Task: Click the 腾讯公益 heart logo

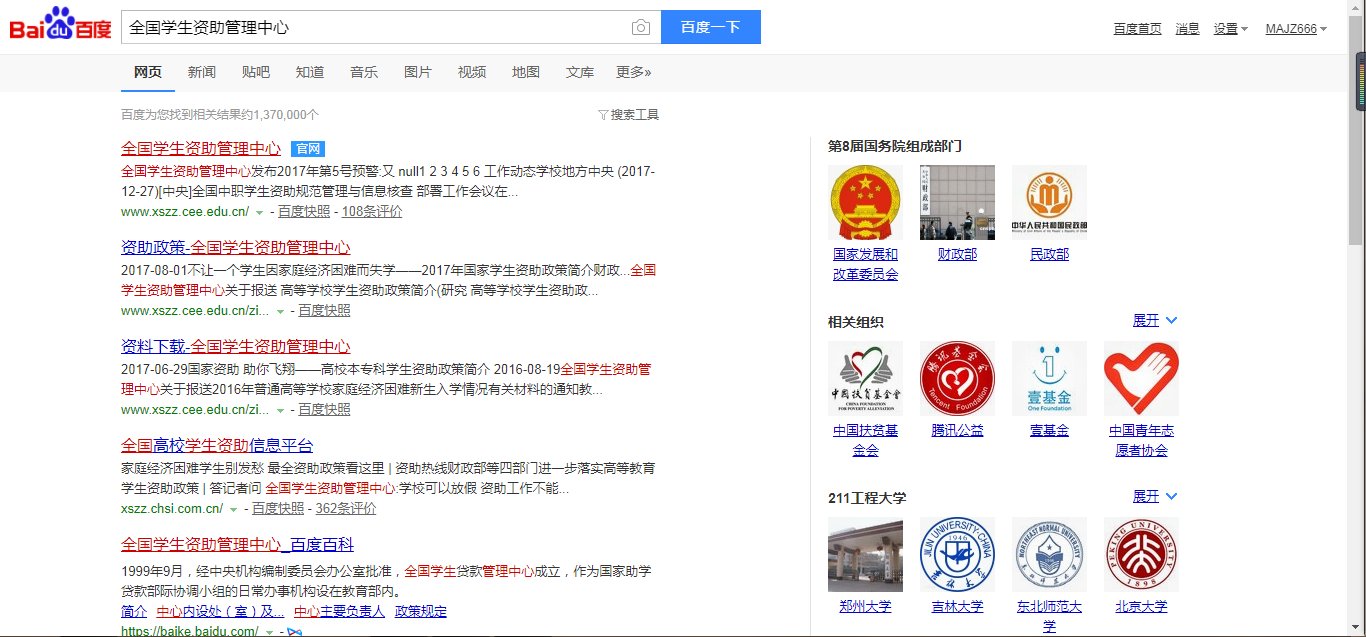Action: coord(956,378)
